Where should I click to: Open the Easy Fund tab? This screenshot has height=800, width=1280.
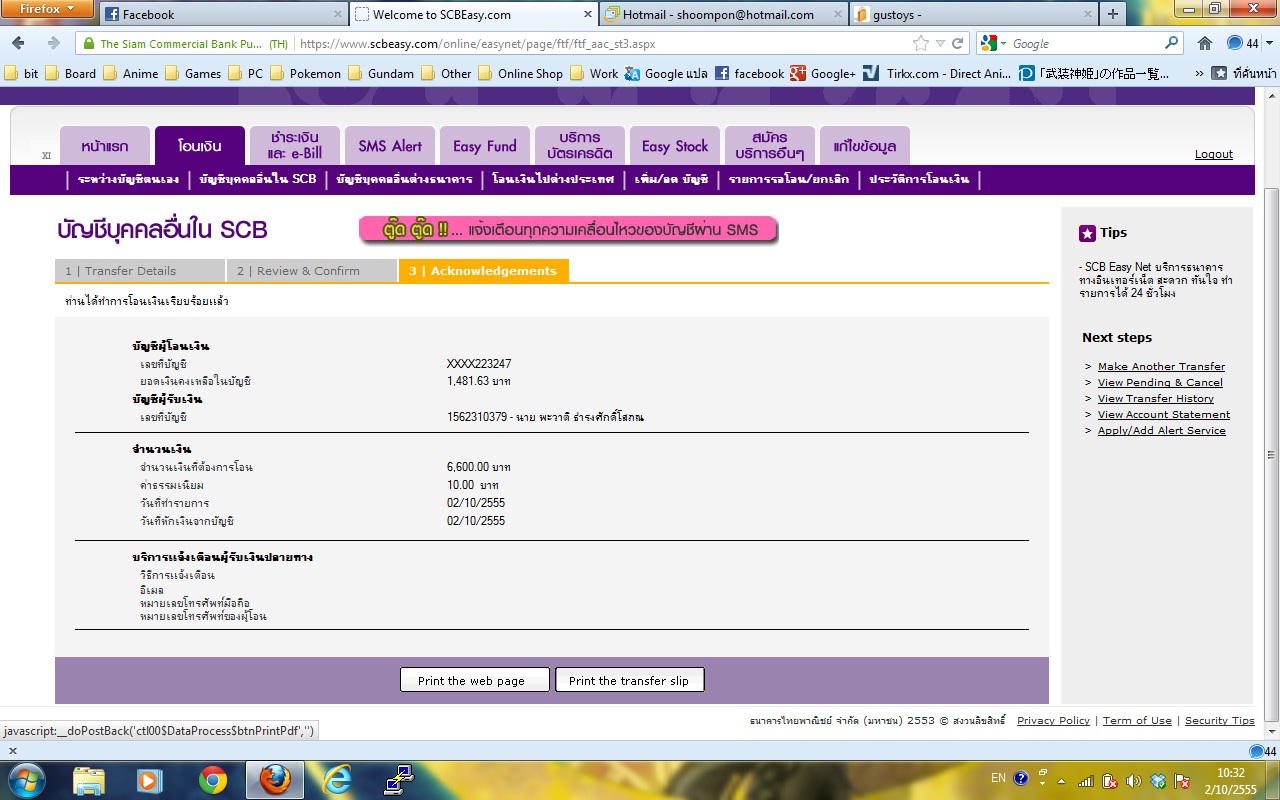pos(485,146)
